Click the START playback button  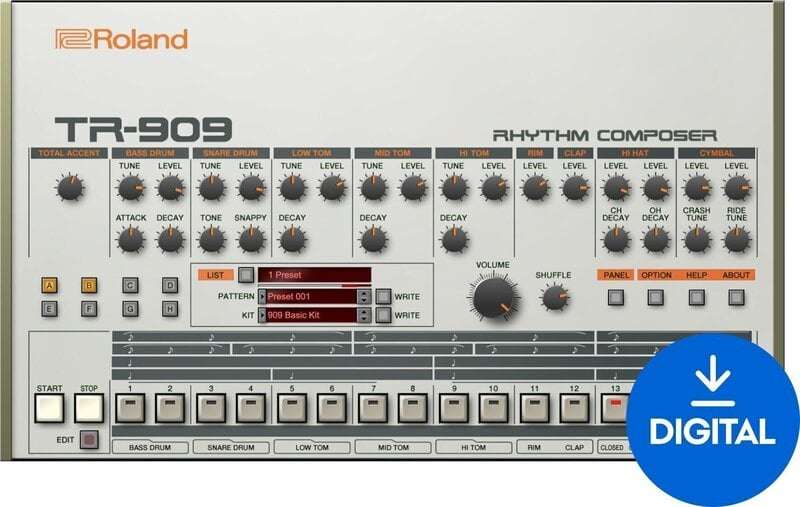click(49, 408)
